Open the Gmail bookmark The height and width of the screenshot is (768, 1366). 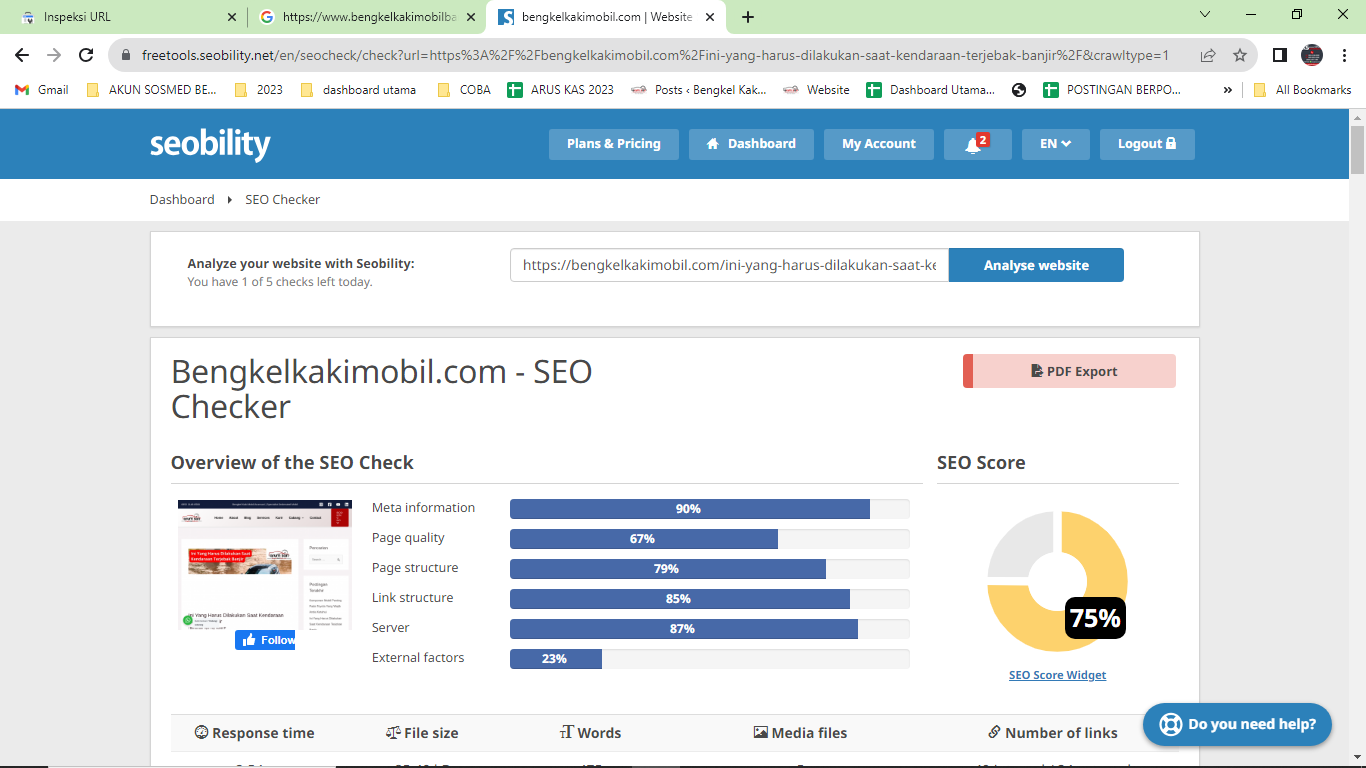click(41, 89)
